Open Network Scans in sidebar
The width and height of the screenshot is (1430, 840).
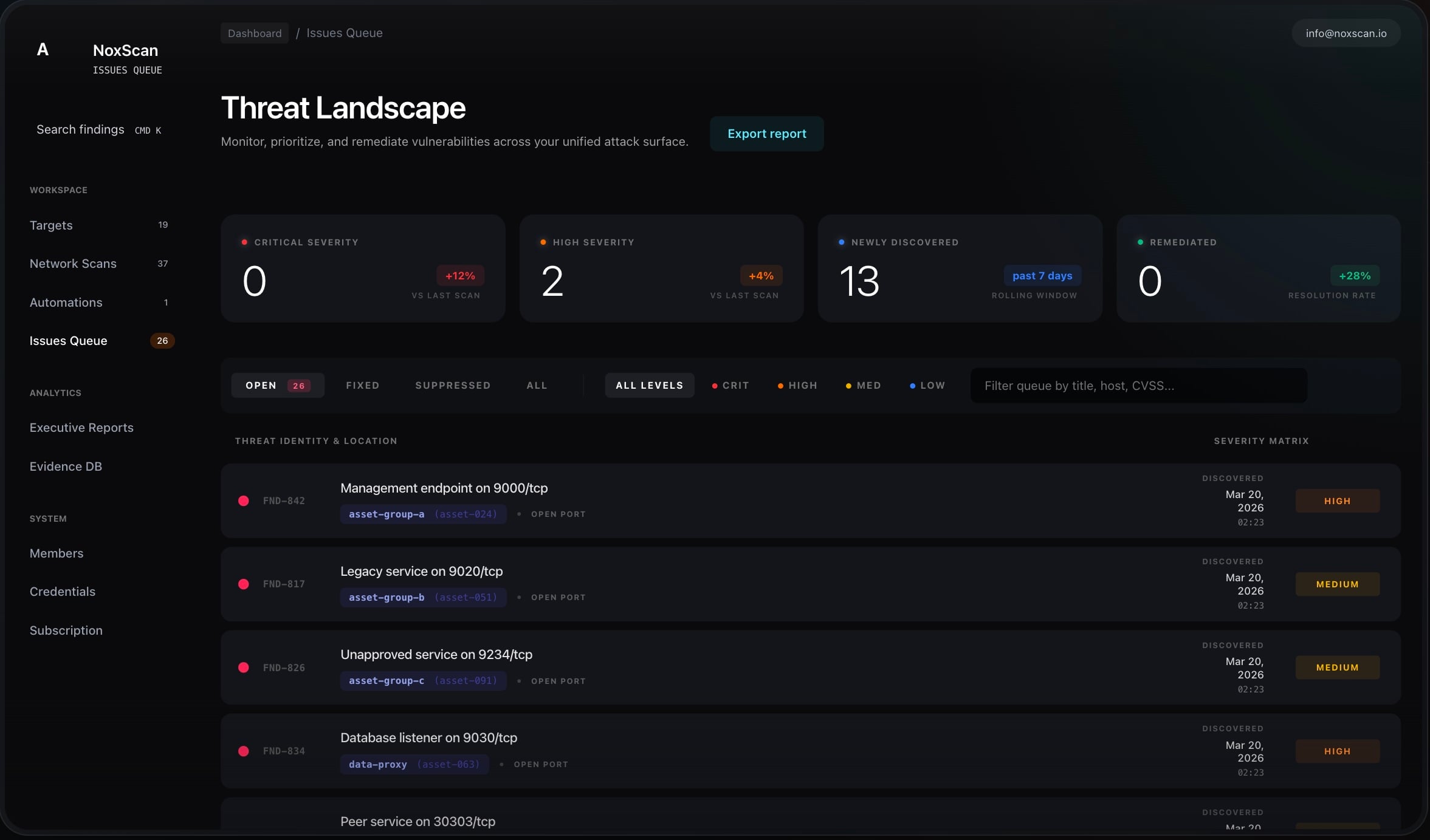tap(73, 264)
